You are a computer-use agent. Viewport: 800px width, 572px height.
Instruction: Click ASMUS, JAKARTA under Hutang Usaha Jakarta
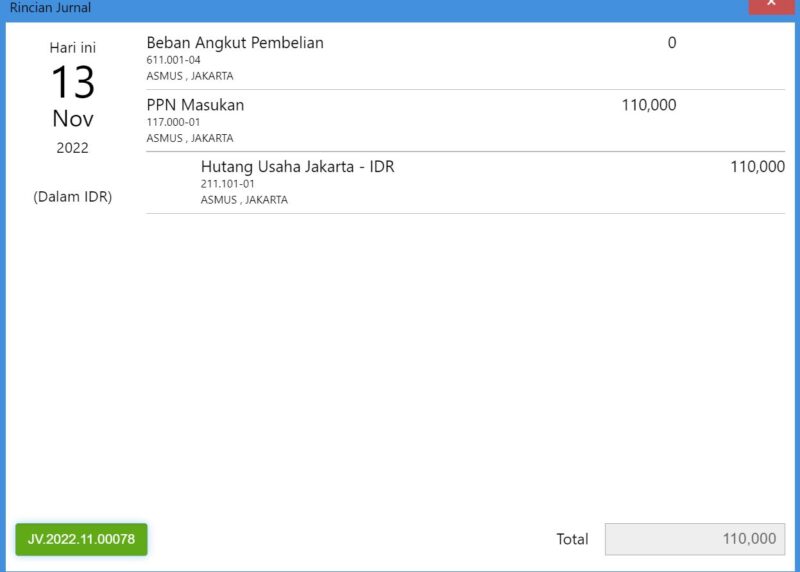point(244,200)
